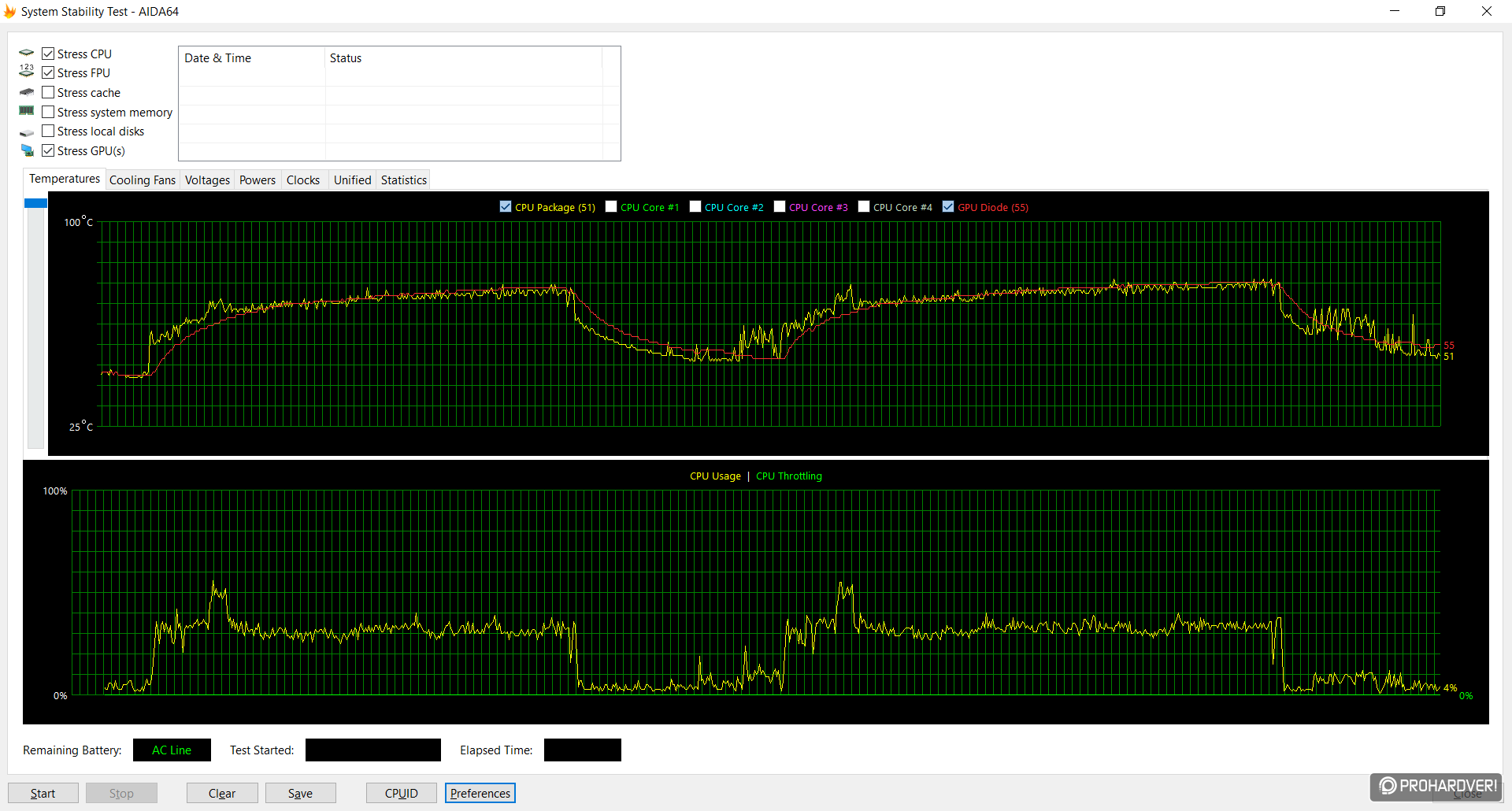Click the FPU icon beside Stress FPU

click(x=27, y=72)
